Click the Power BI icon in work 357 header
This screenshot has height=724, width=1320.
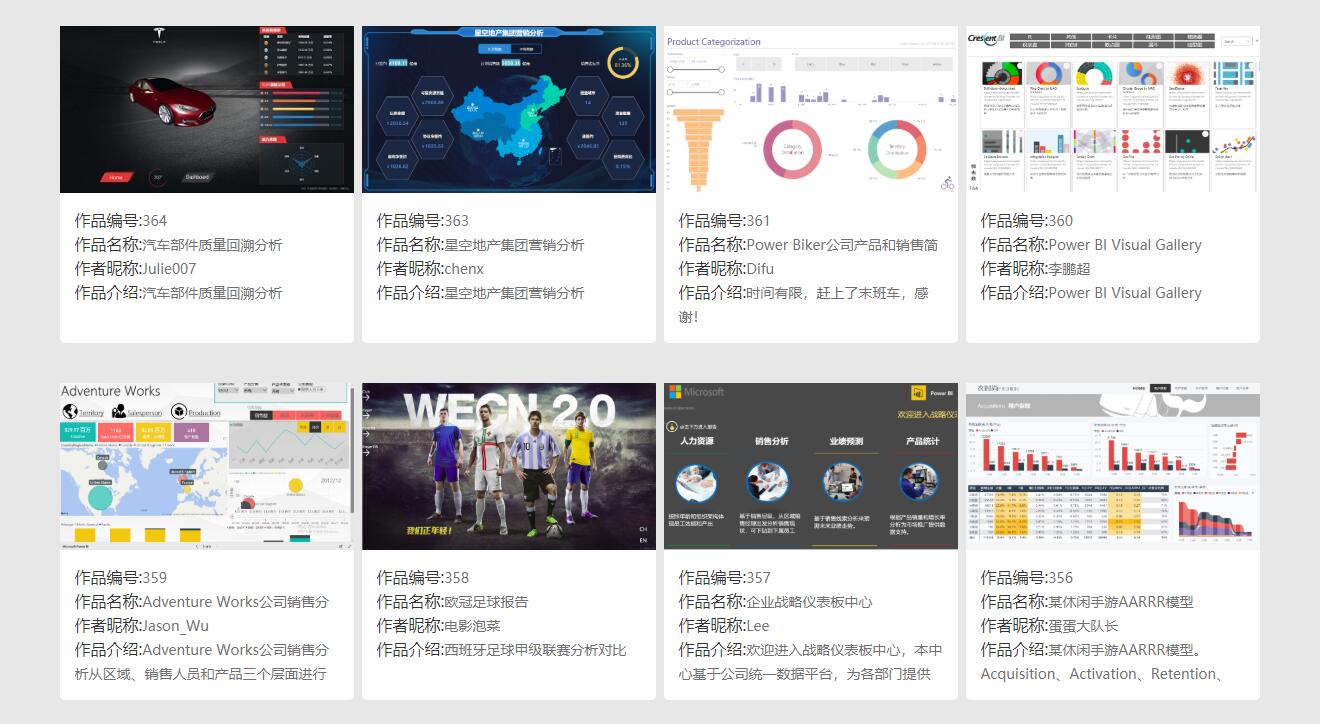918,392
